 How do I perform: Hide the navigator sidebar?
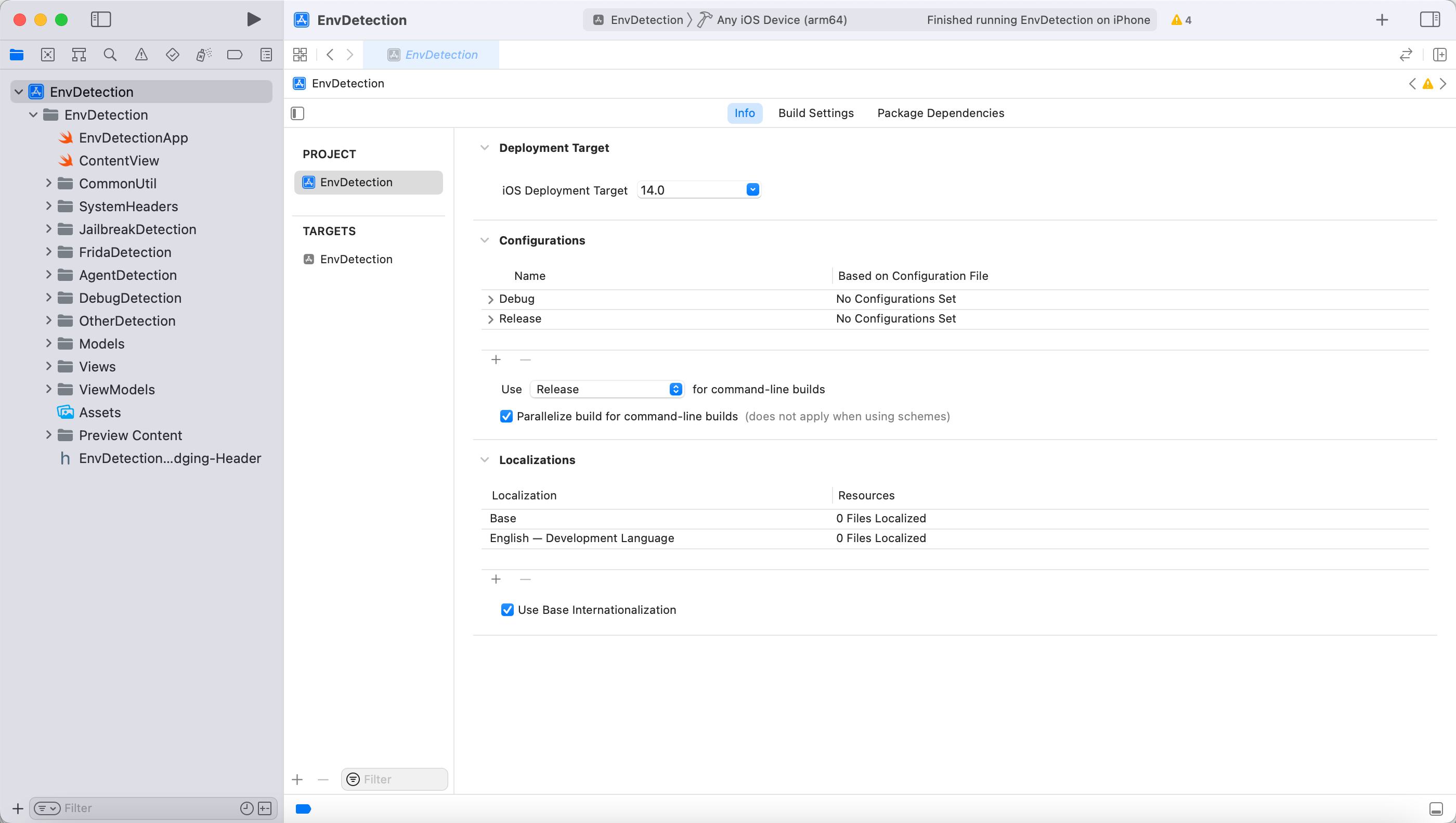[100, 20]
